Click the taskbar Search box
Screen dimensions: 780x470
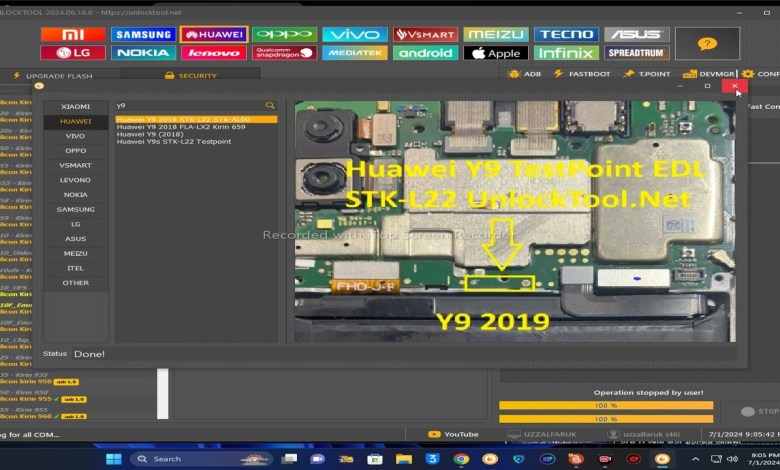[x=200, y=459]
